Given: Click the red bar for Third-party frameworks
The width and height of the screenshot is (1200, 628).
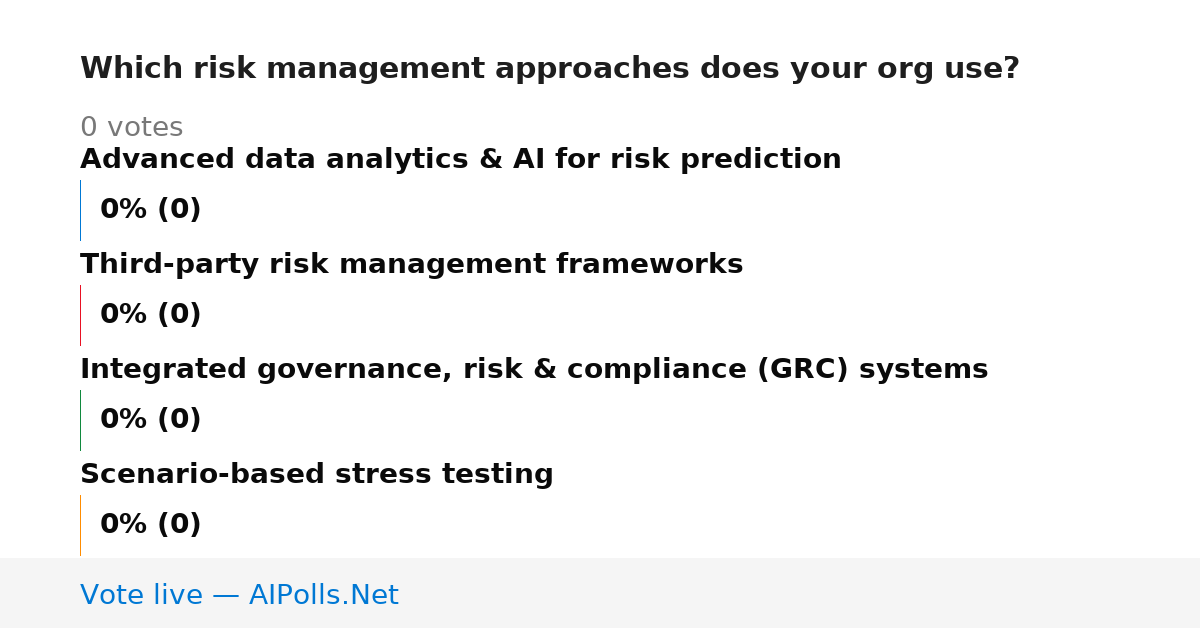Looking at the screenshot, I should [81, 315].
